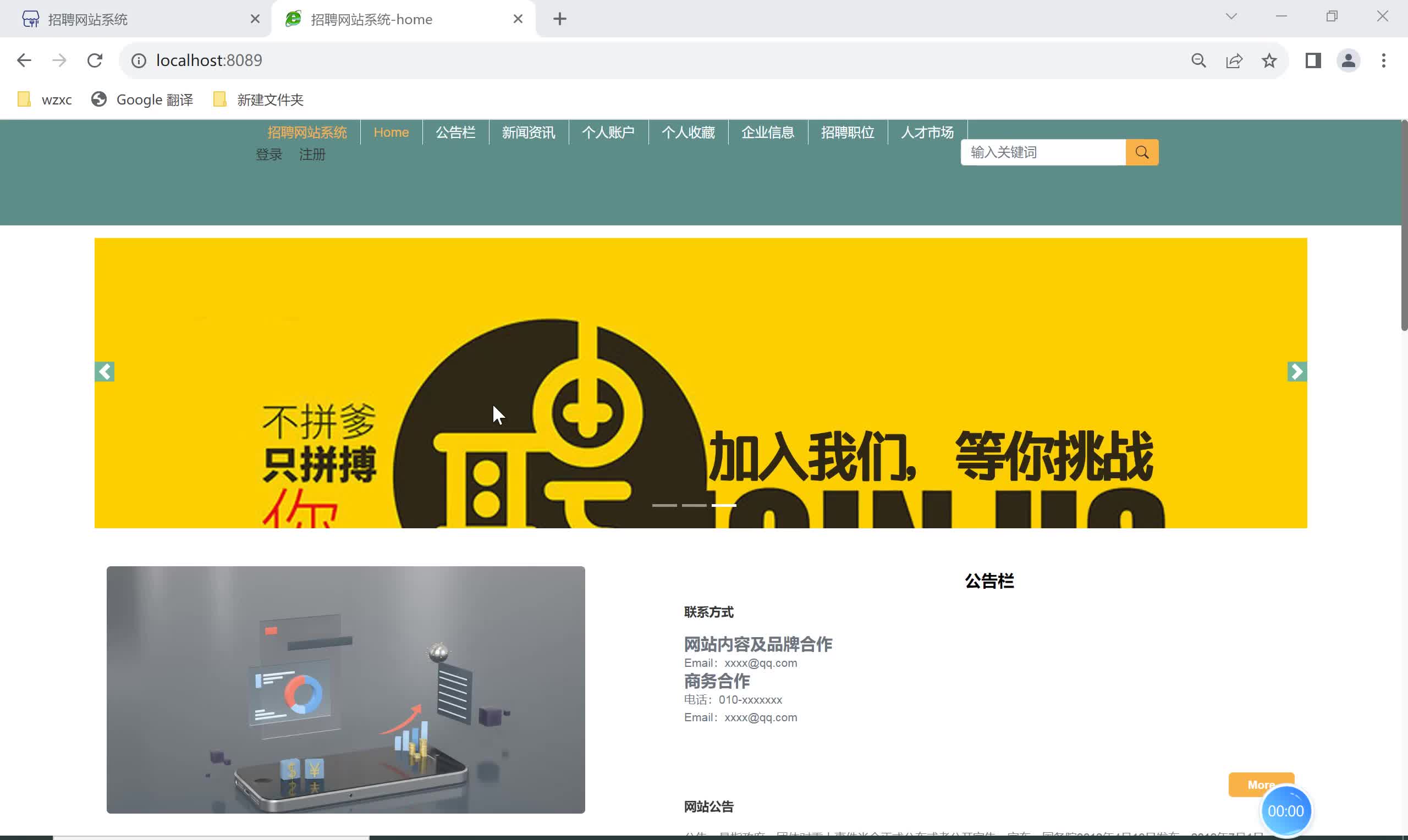Viewport: 1408px width, 840px height.
Task: Click the 注册 registration link
Action: click(312, 154)
